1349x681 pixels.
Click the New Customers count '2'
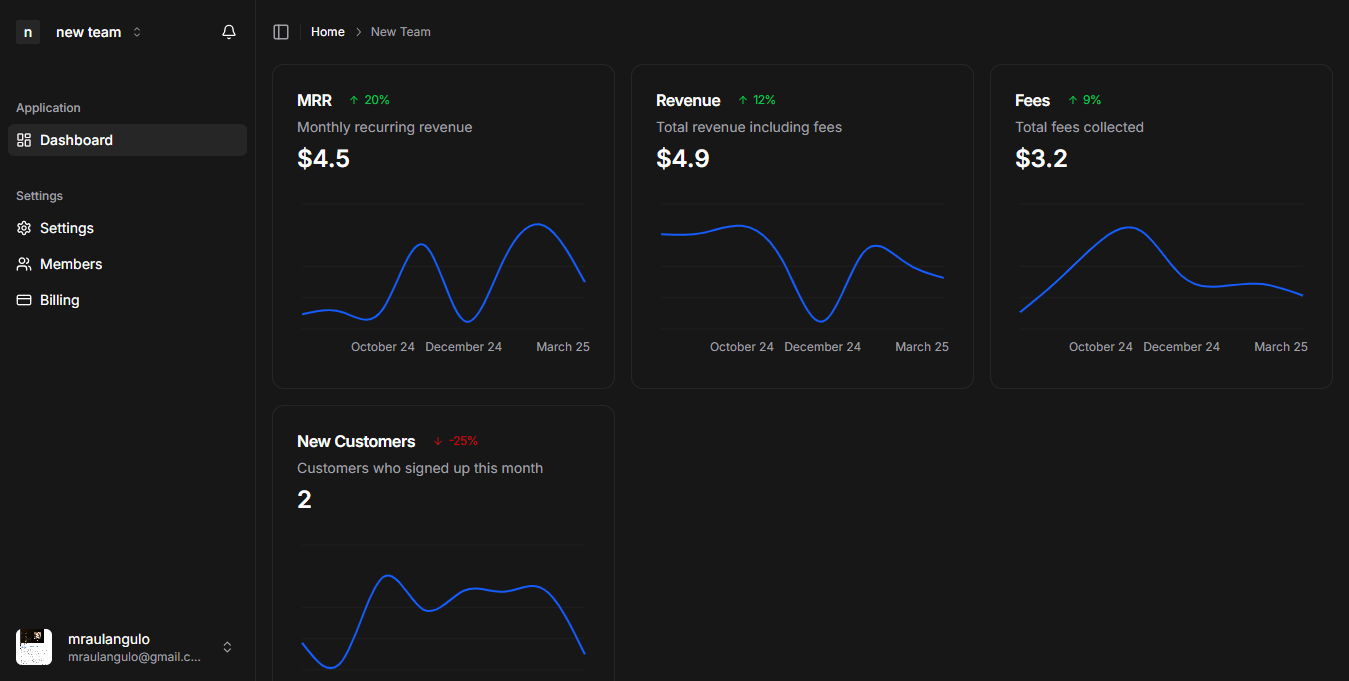(304, 499)
